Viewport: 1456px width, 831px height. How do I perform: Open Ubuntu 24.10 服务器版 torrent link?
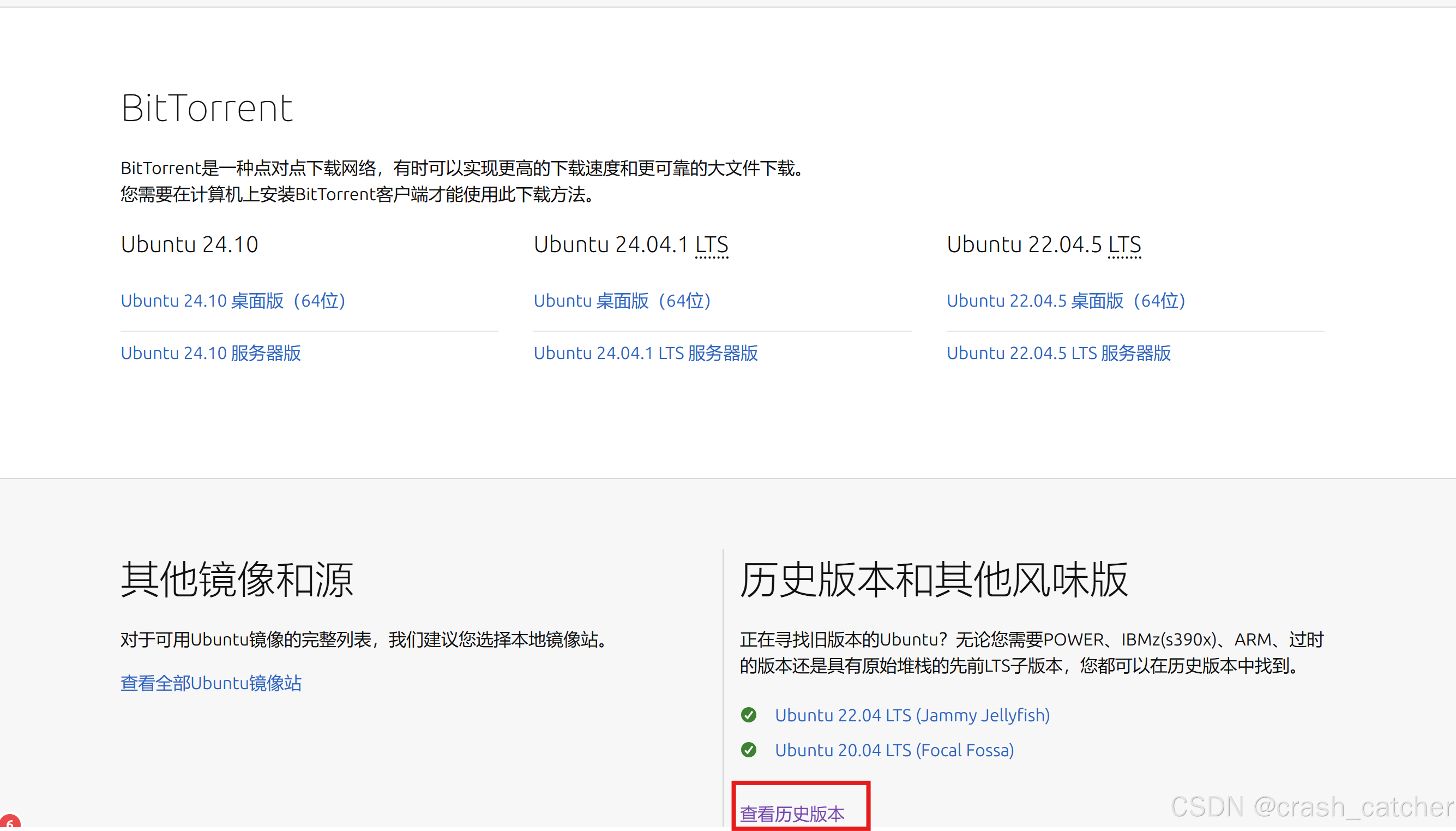pos(211,352)
